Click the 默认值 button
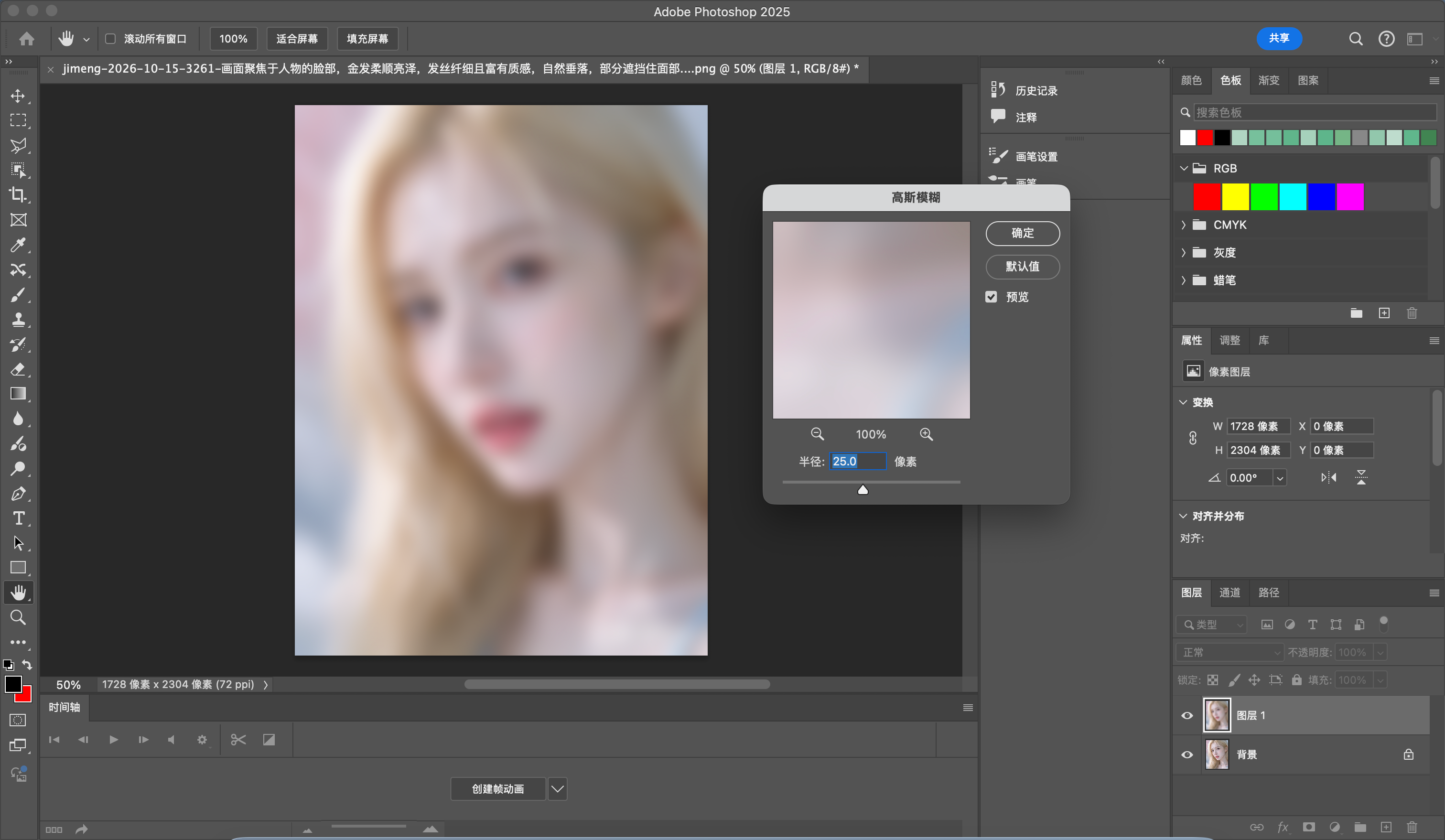1445x840 pixels. coord(1023,267)
